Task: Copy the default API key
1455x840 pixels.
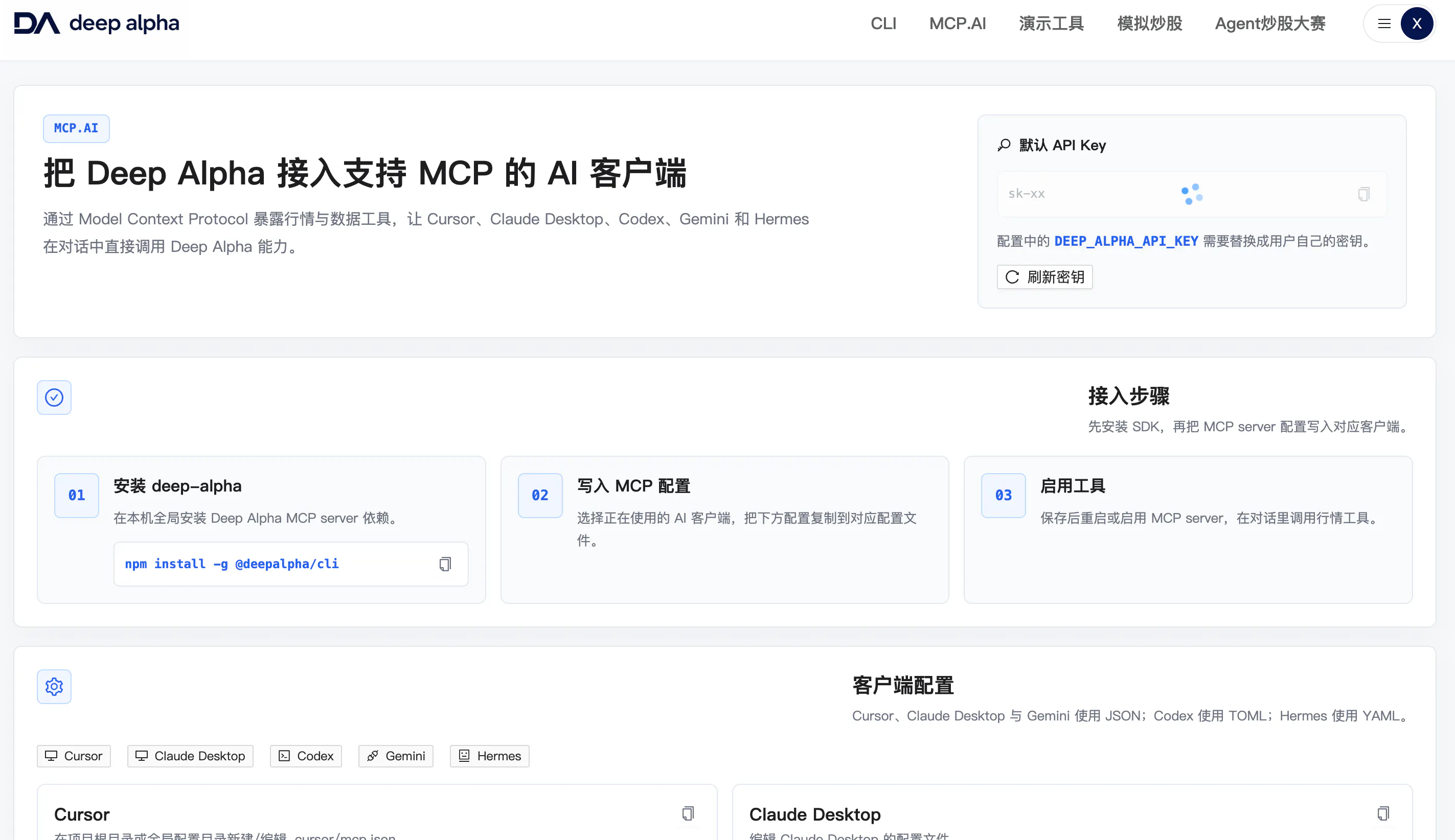Action: 1363,195
